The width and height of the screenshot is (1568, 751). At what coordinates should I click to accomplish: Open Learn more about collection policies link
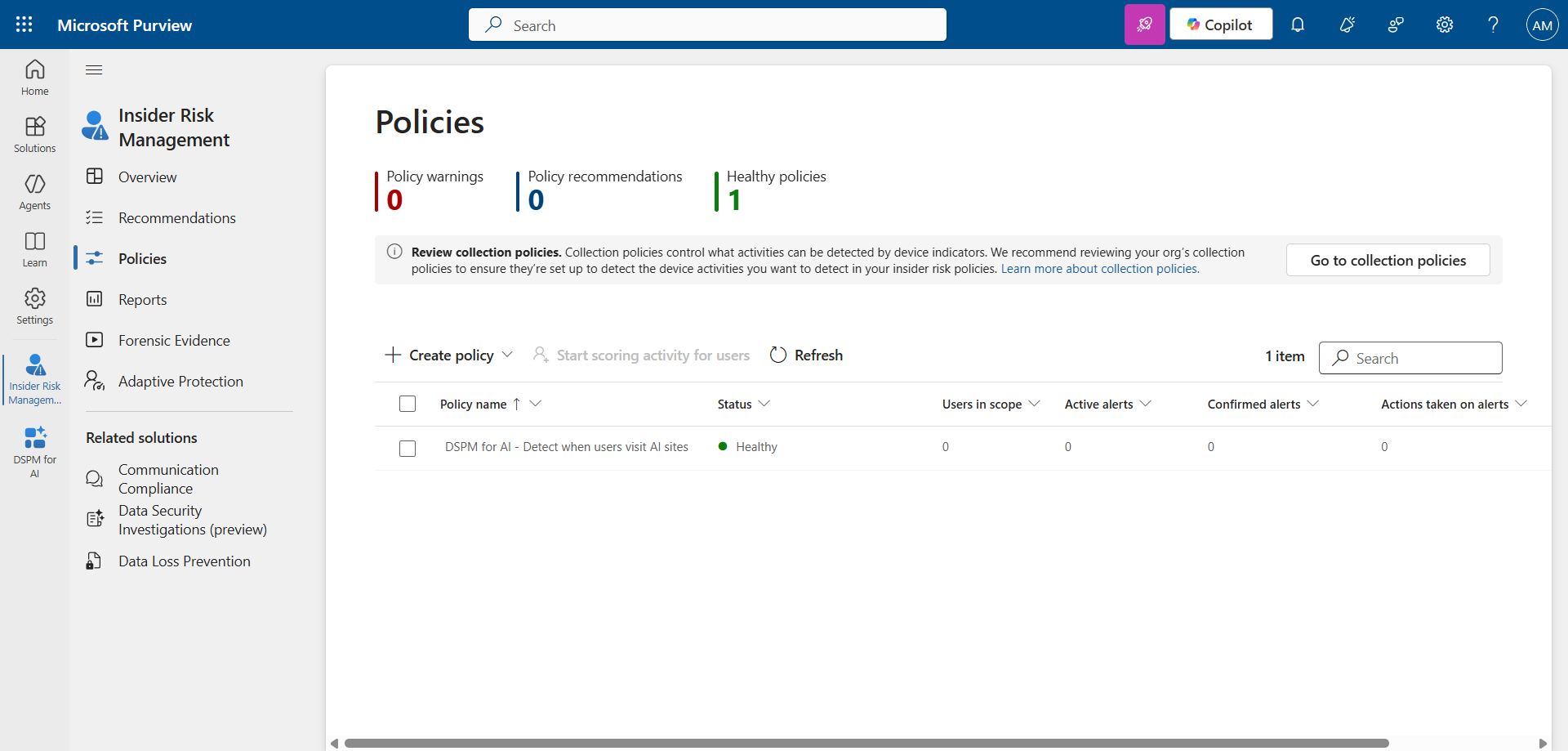tap(1099, 269)
